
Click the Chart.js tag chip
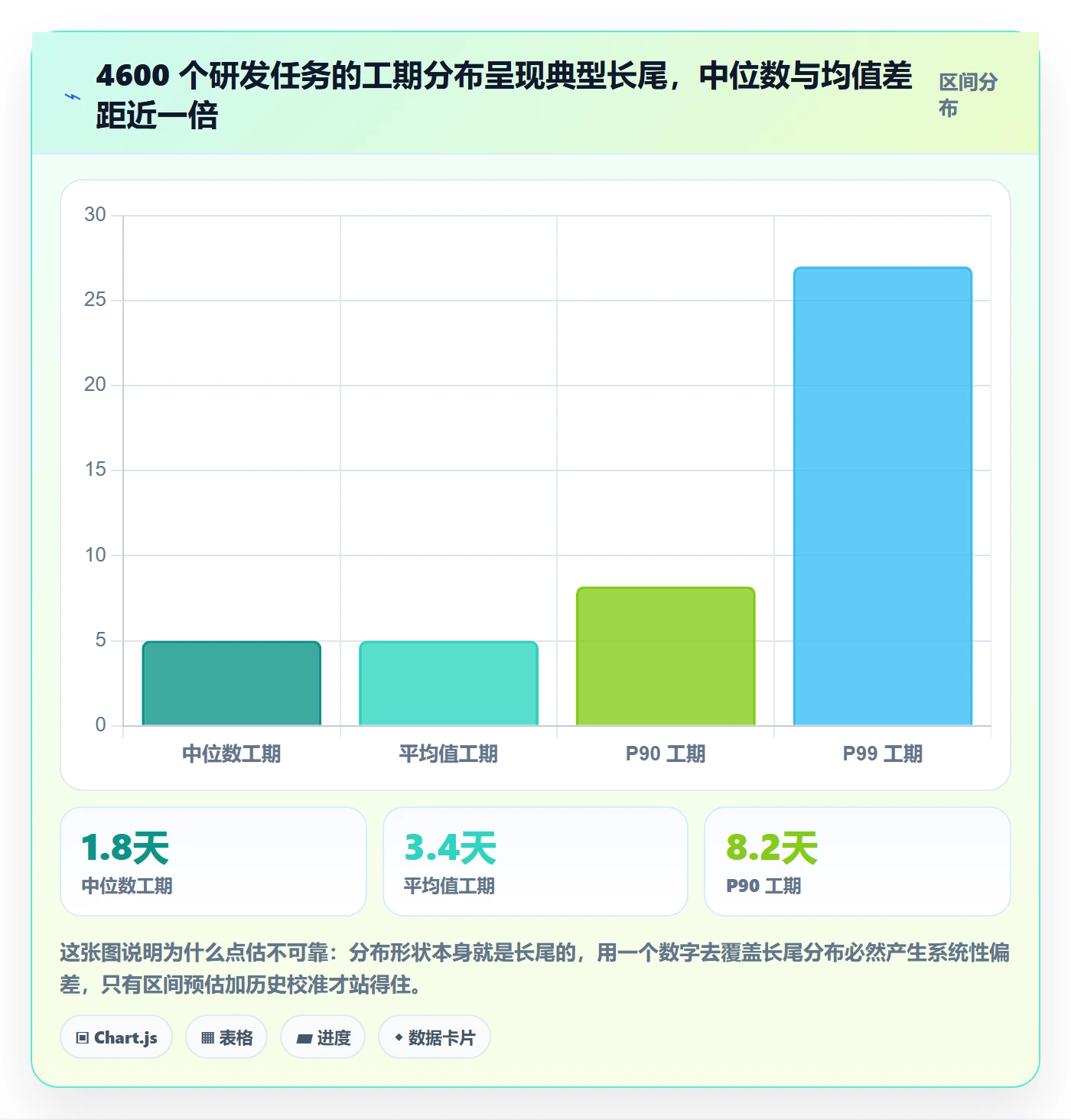[116, 1037]
